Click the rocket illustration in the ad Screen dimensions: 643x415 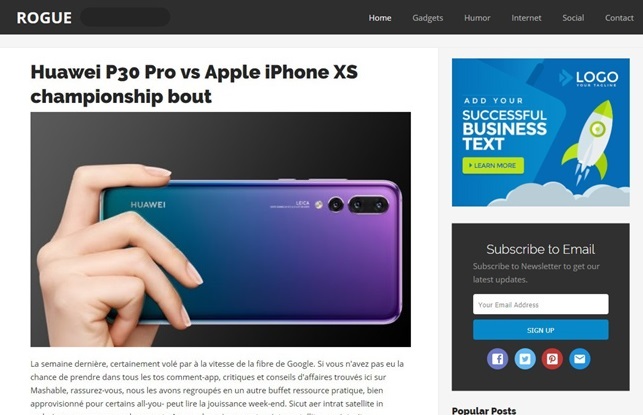click(x=588, y=141)
